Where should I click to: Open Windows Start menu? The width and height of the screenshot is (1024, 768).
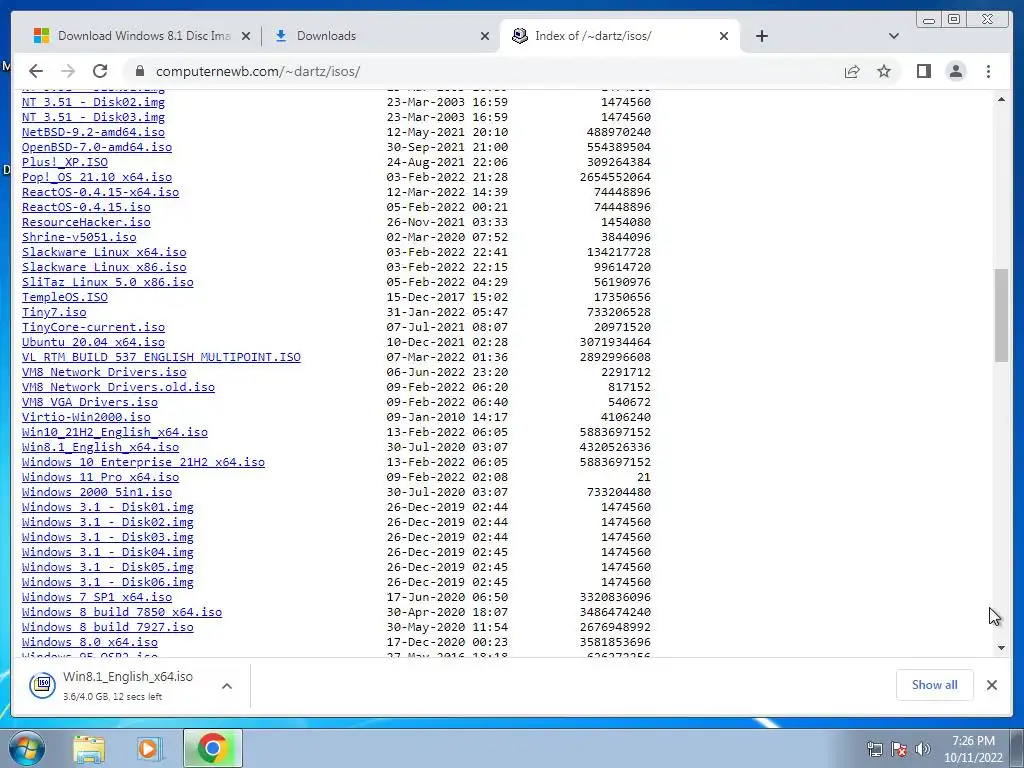tap(26, 748)
